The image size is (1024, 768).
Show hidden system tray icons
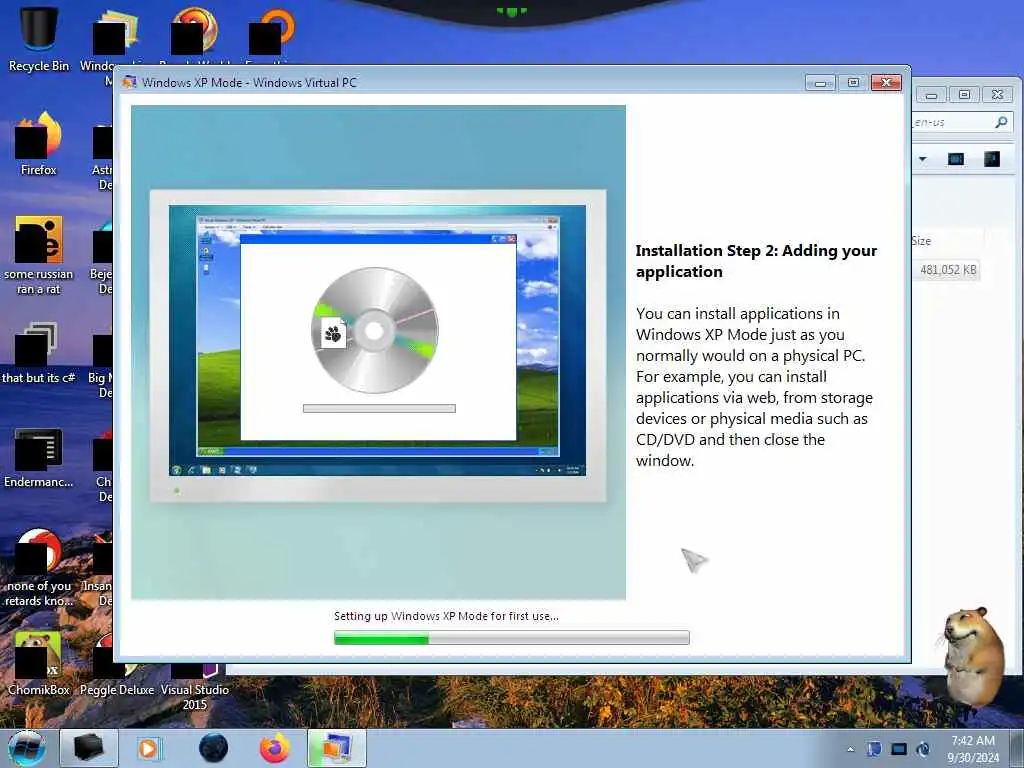(x=850, y=750)
